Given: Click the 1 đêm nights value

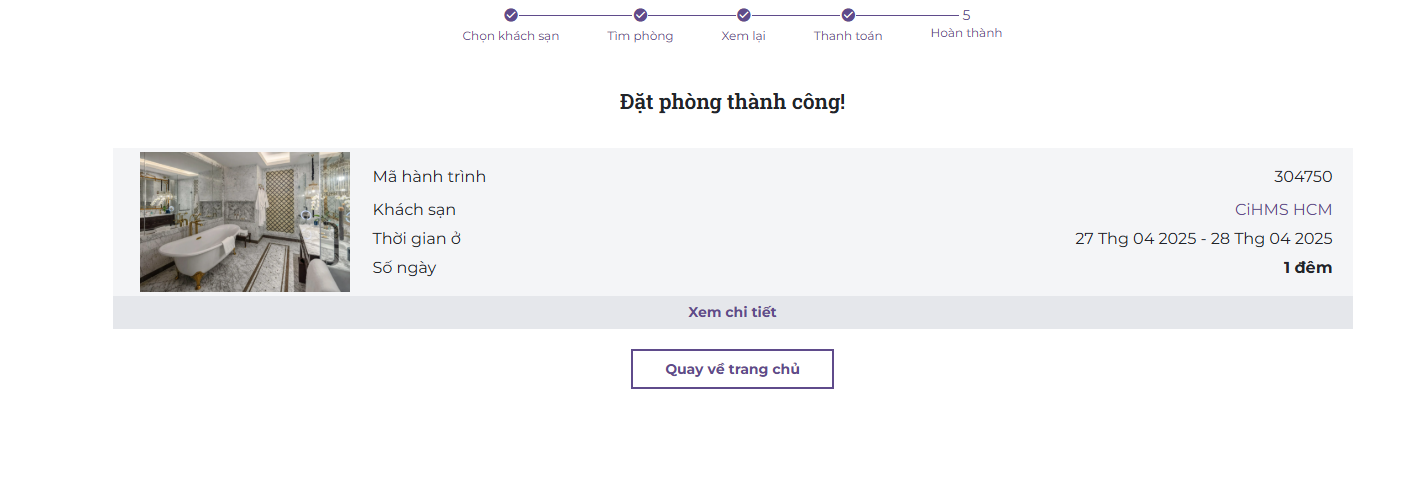Looking at the screenshot, I should [1307, 268].
